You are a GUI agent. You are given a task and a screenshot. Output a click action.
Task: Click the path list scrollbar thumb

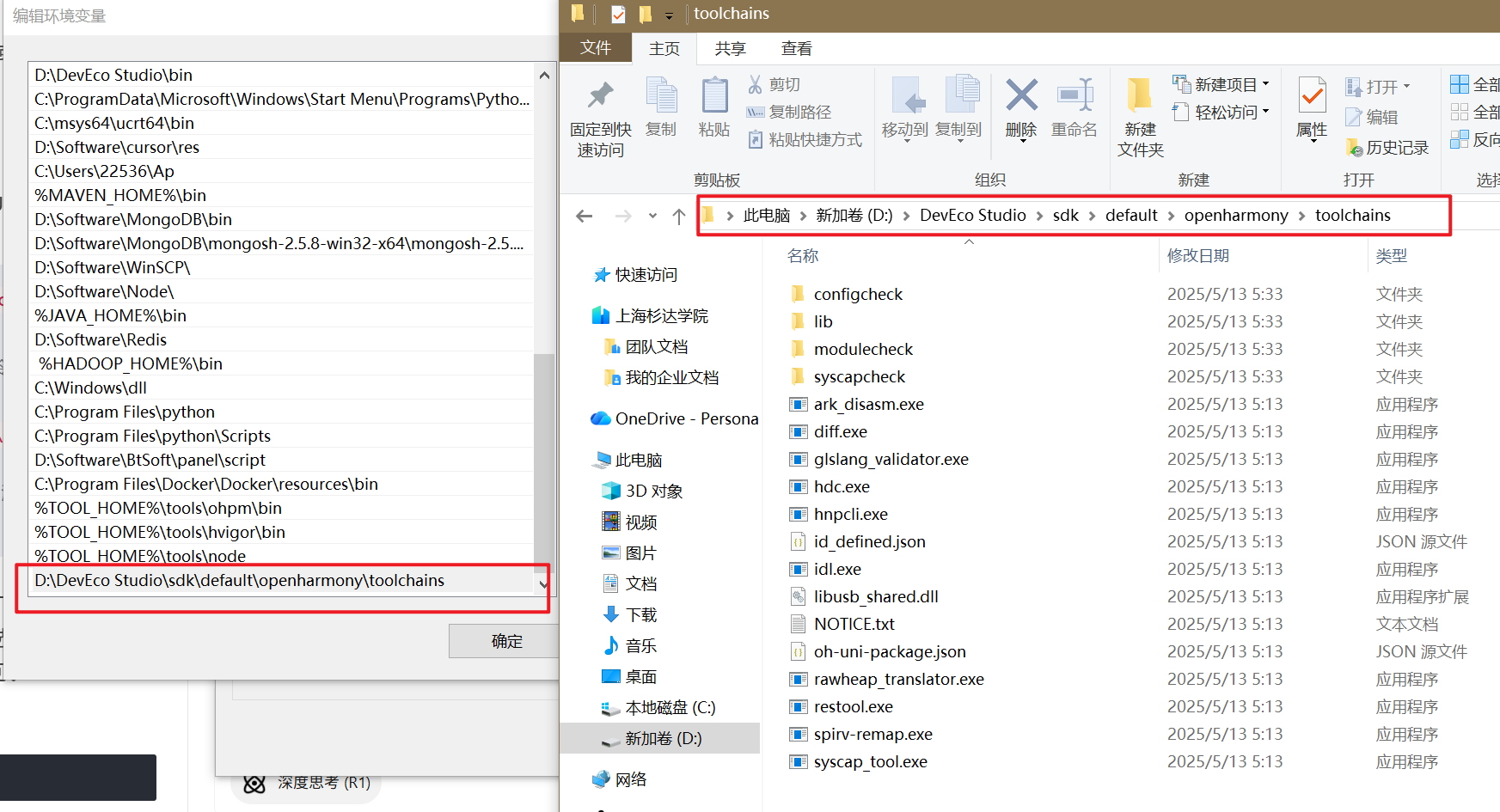point(544,462)
